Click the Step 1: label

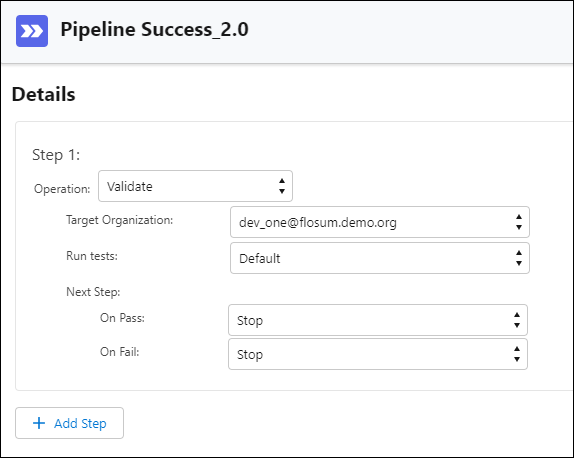point(56,155)
